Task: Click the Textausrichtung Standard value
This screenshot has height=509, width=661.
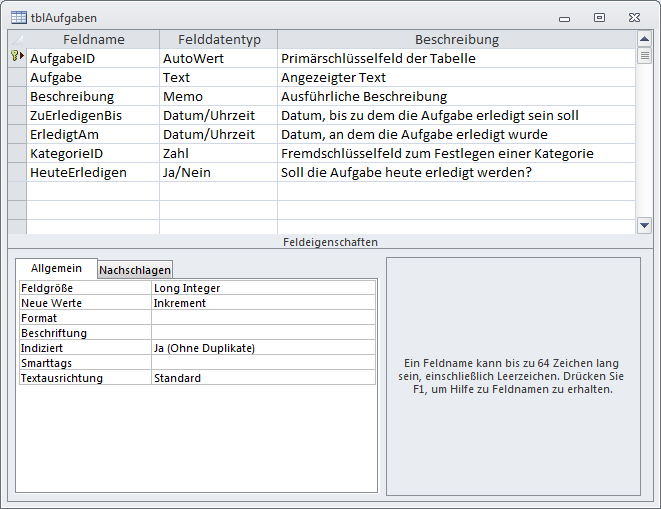Action: tap(263, 378)
